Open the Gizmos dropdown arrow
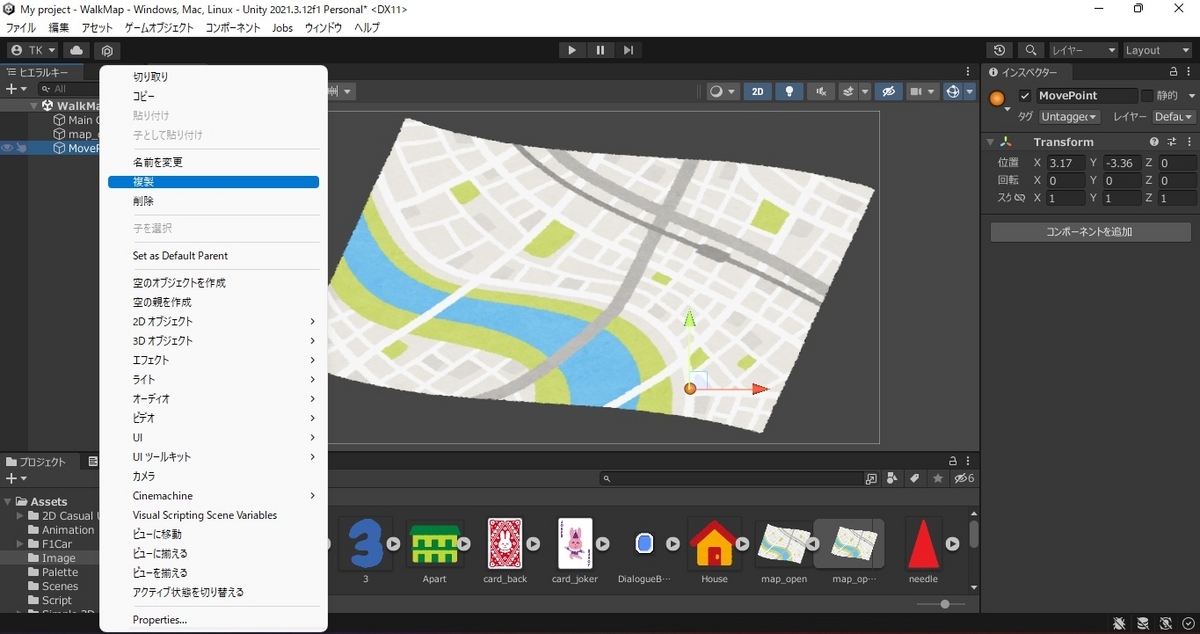The image size is (1200, 634). click(970, 91)
